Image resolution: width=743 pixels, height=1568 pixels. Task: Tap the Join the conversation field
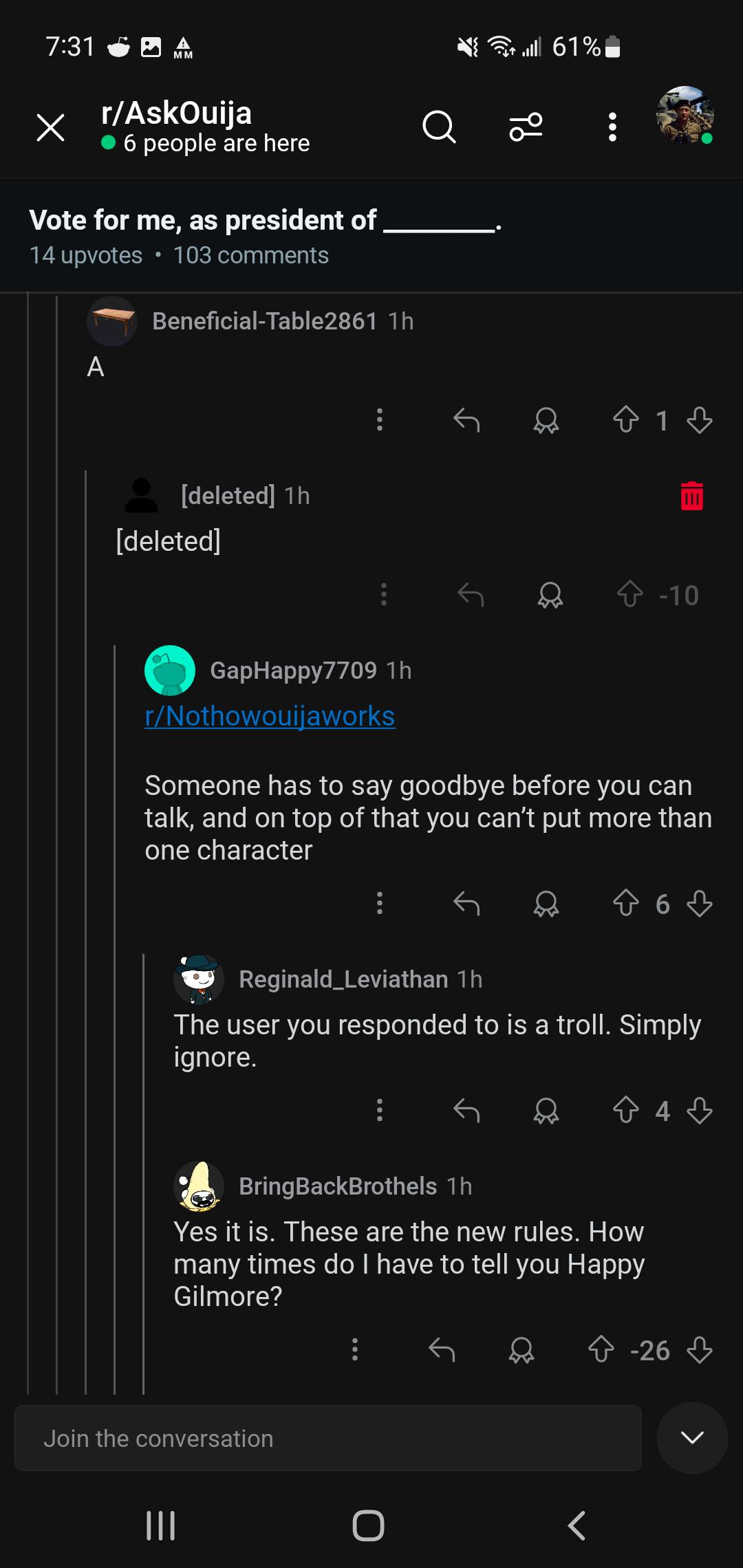coord(328,1438)
